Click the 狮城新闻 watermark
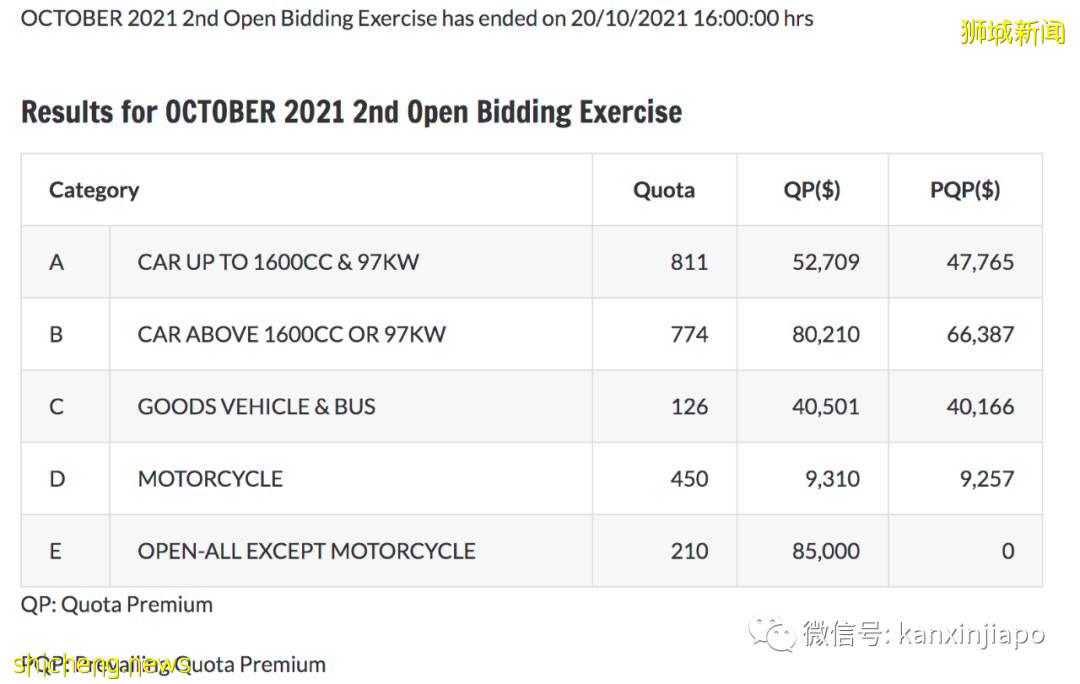The image size is (1080, 684). [x=1012, y=32]
